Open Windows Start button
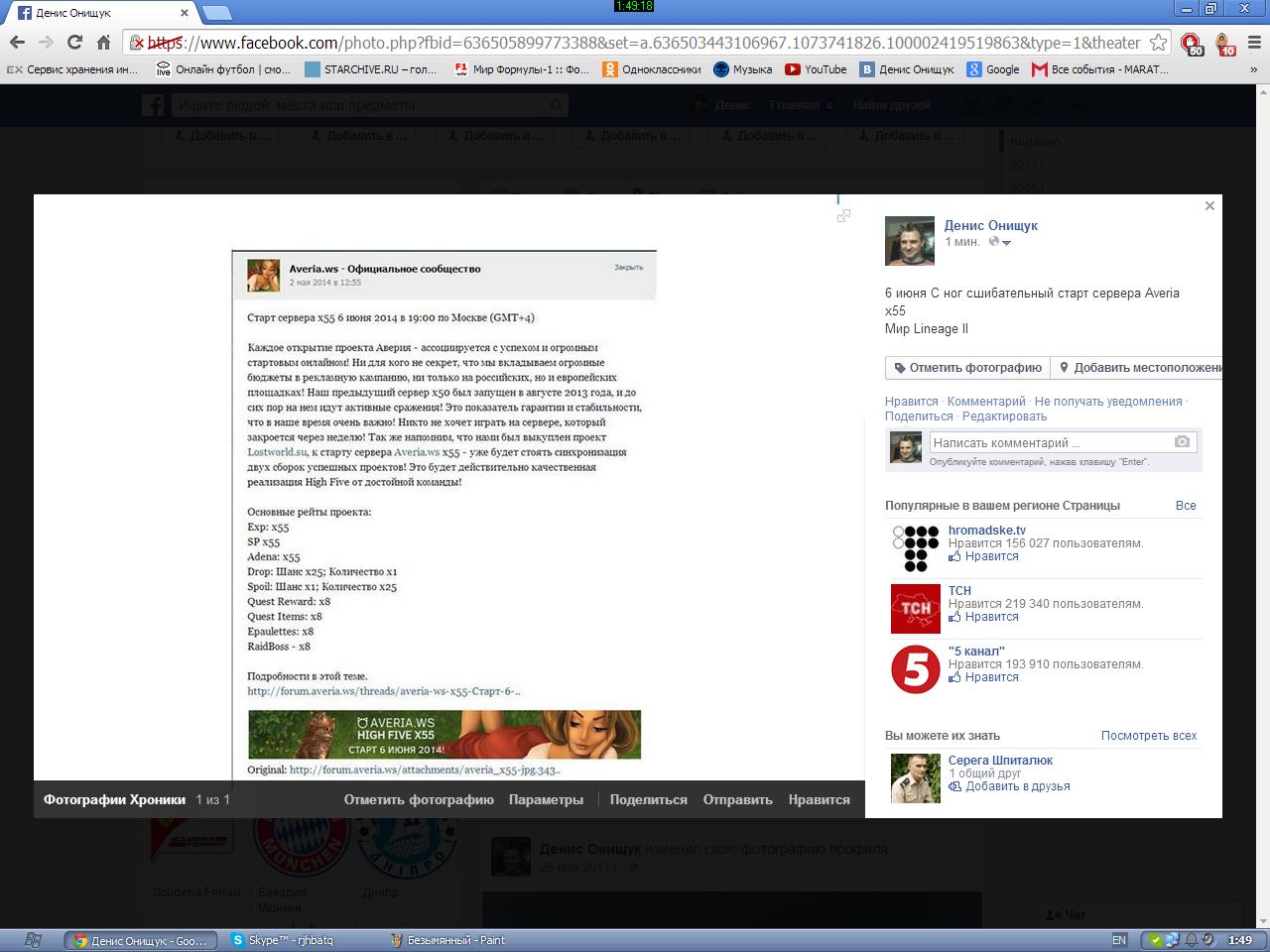 tap(32, 940)
